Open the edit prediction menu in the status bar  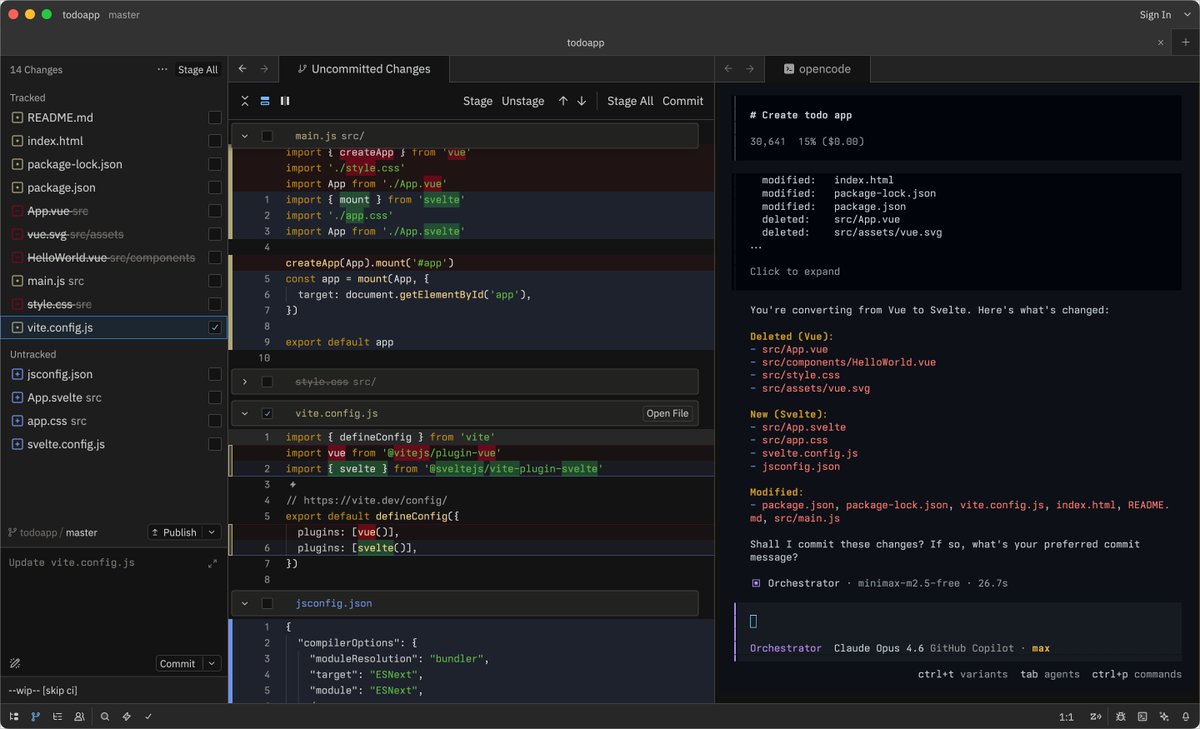(1097, 716)
